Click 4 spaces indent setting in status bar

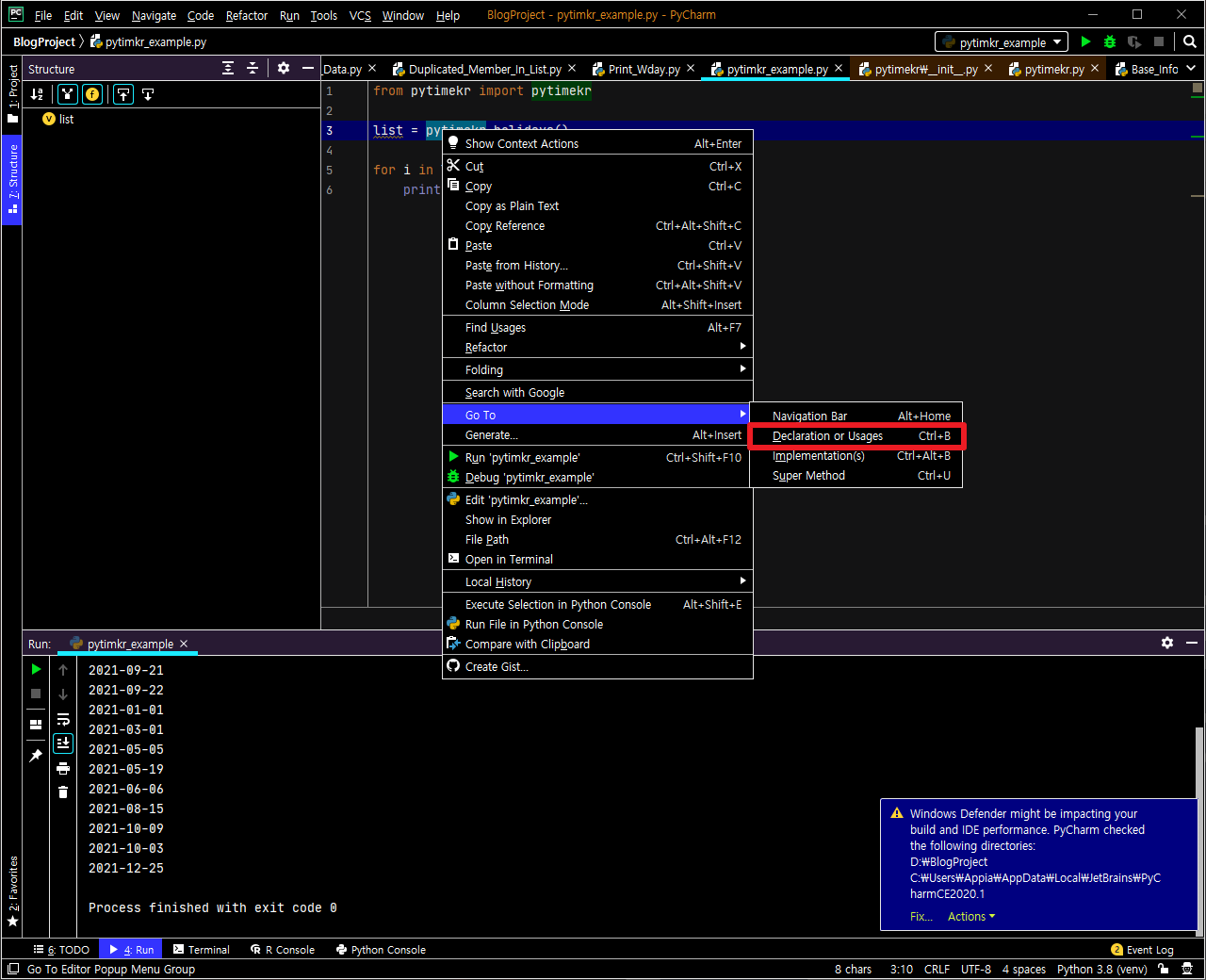[x=1024, y=969]
